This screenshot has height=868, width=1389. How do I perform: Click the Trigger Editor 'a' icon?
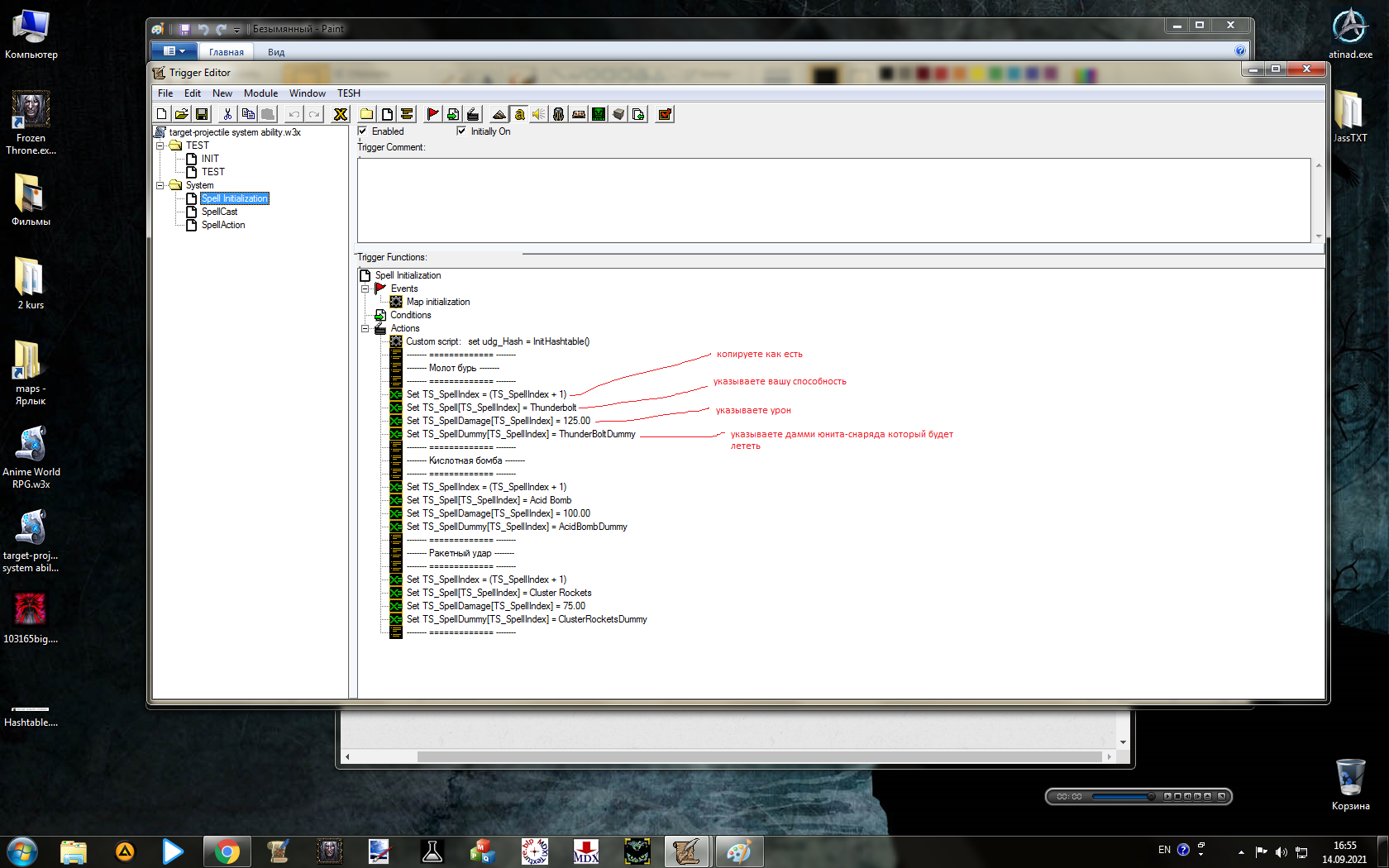(x=518, y=114)
